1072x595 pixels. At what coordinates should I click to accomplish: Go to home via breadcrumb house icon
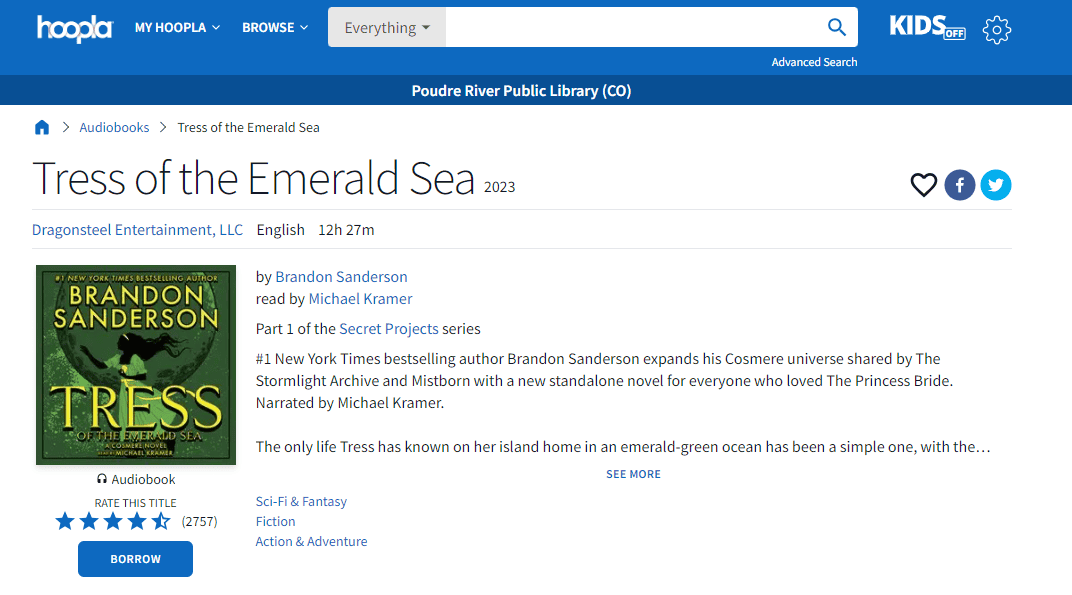(42, 127)
